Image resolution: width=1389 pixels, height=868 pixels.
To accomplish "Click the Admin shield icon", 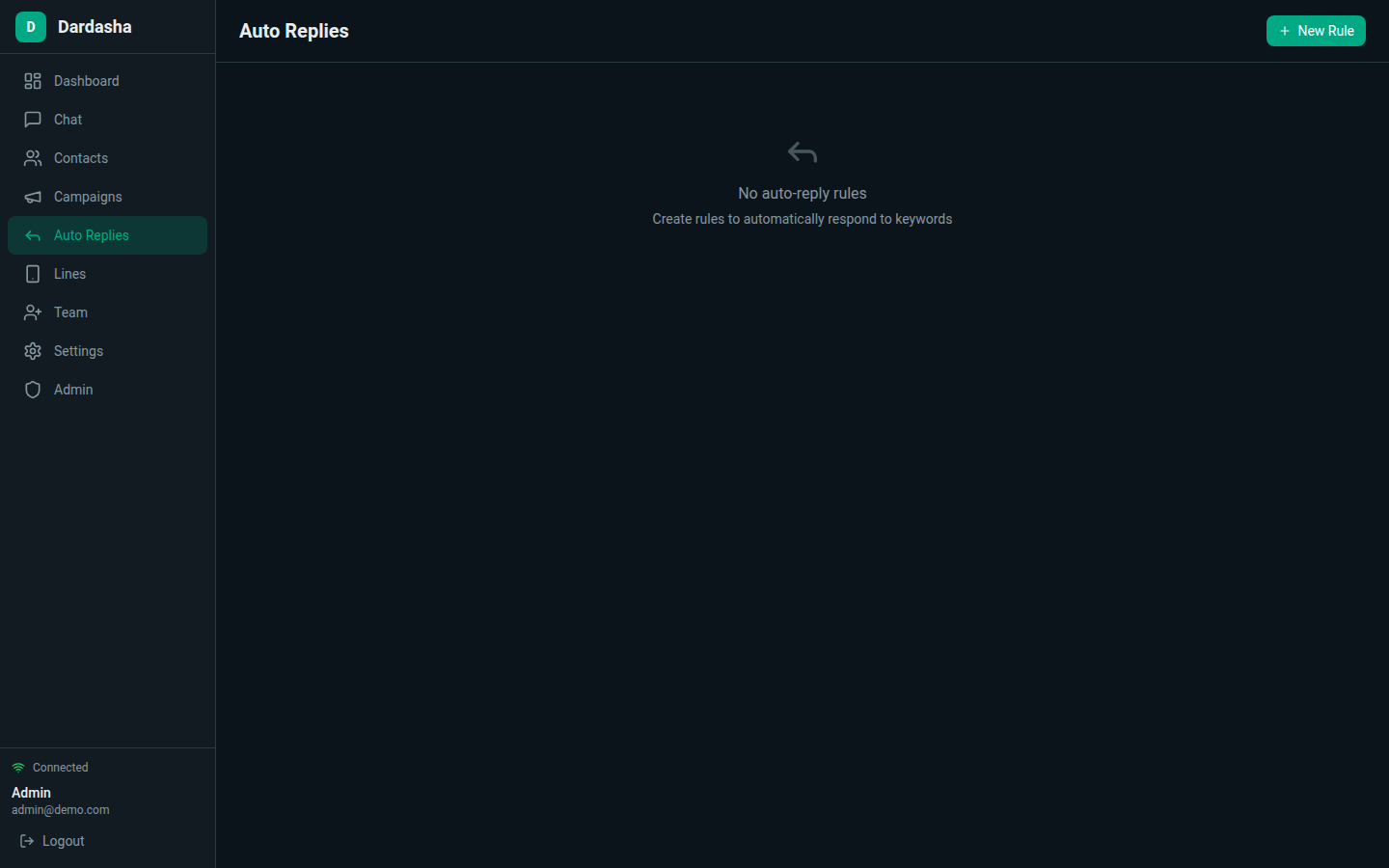I will pos(33,390).
